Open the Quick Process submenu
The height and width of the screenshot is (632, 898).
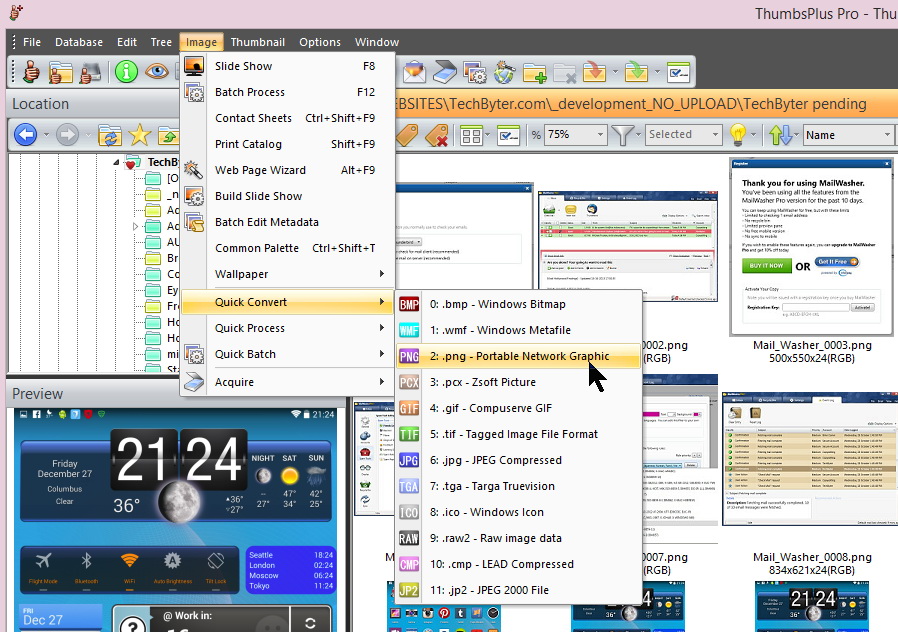[287, 328]
